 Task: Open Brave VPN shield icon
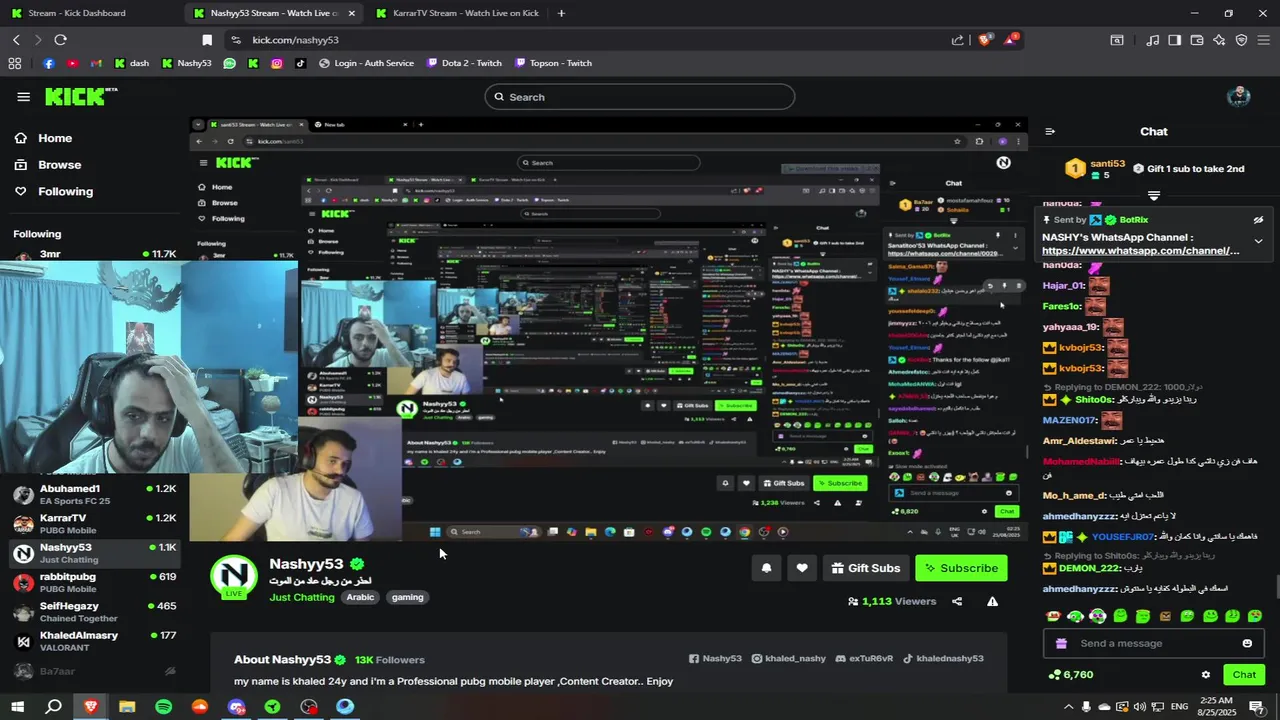tap(1241, 40)
